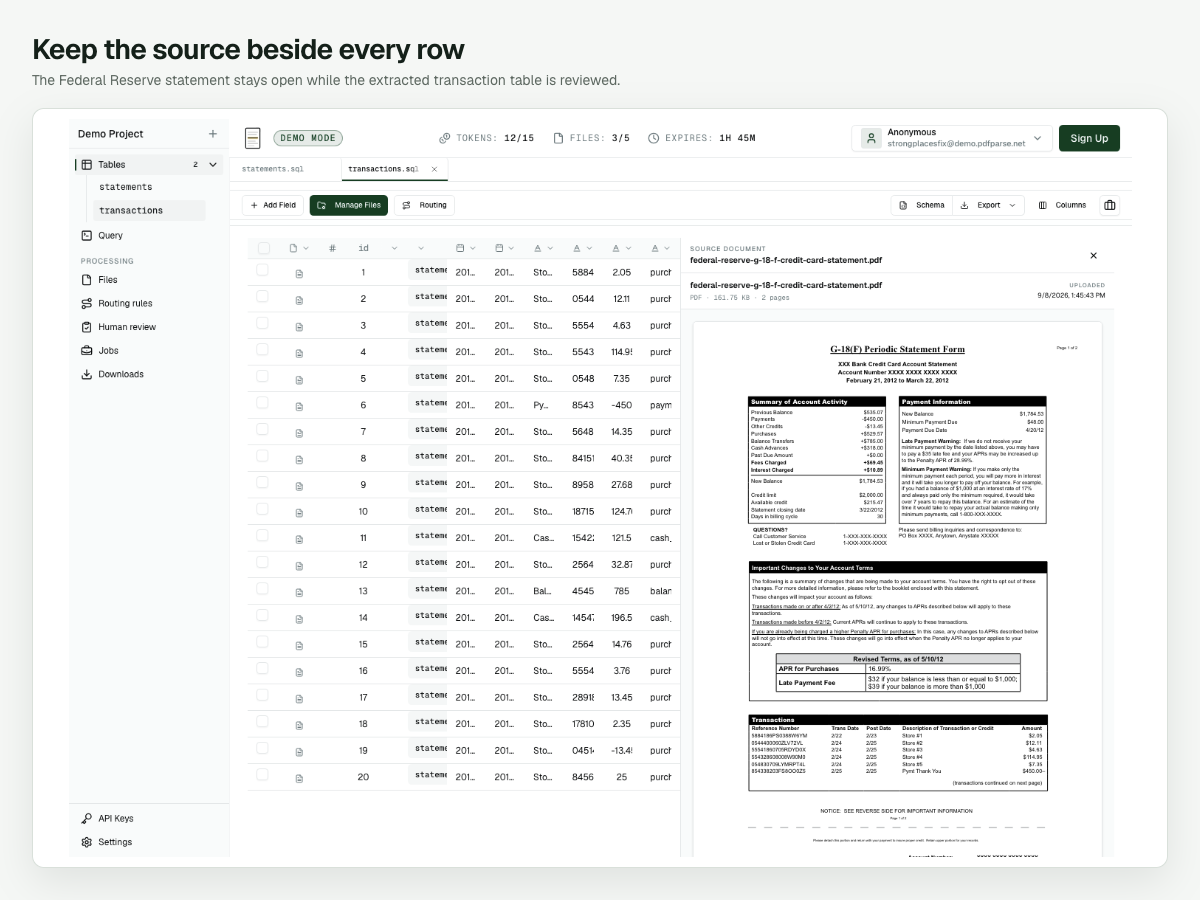
Task: Toggle the select-all checkbox in table header
Action: pyautogui.click(x=264, y=248)
